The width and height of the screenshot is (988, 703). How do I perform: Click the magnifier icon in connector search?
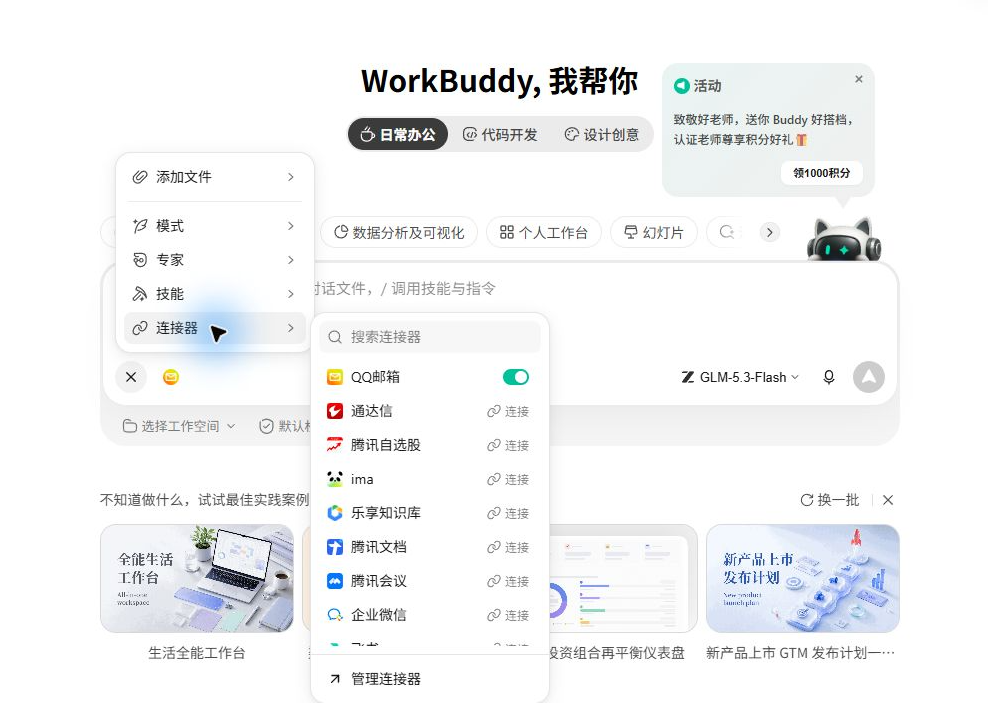335,337
